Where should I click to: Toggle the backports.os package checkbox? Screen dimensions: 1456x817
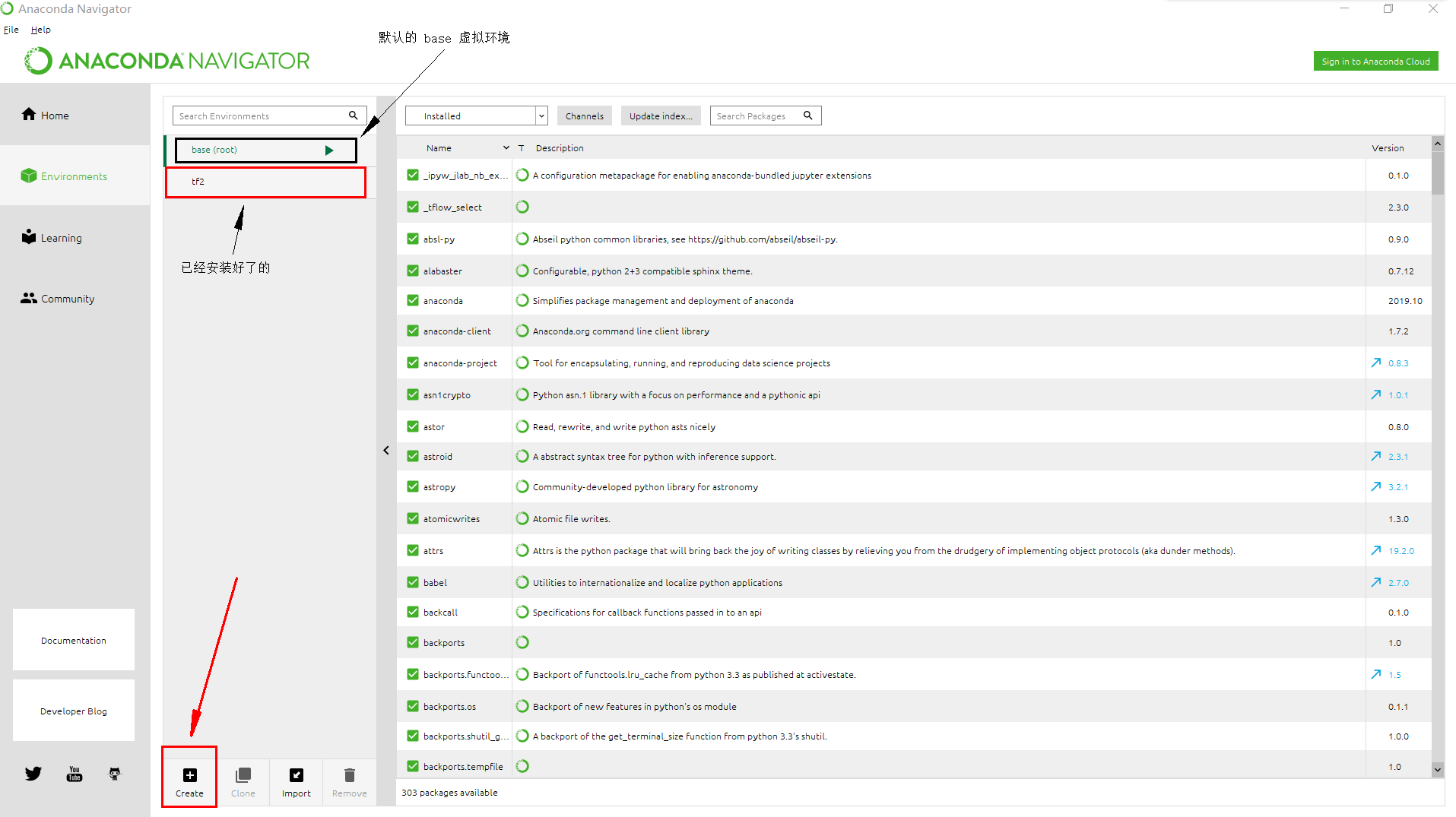click(x=413, y=707)
